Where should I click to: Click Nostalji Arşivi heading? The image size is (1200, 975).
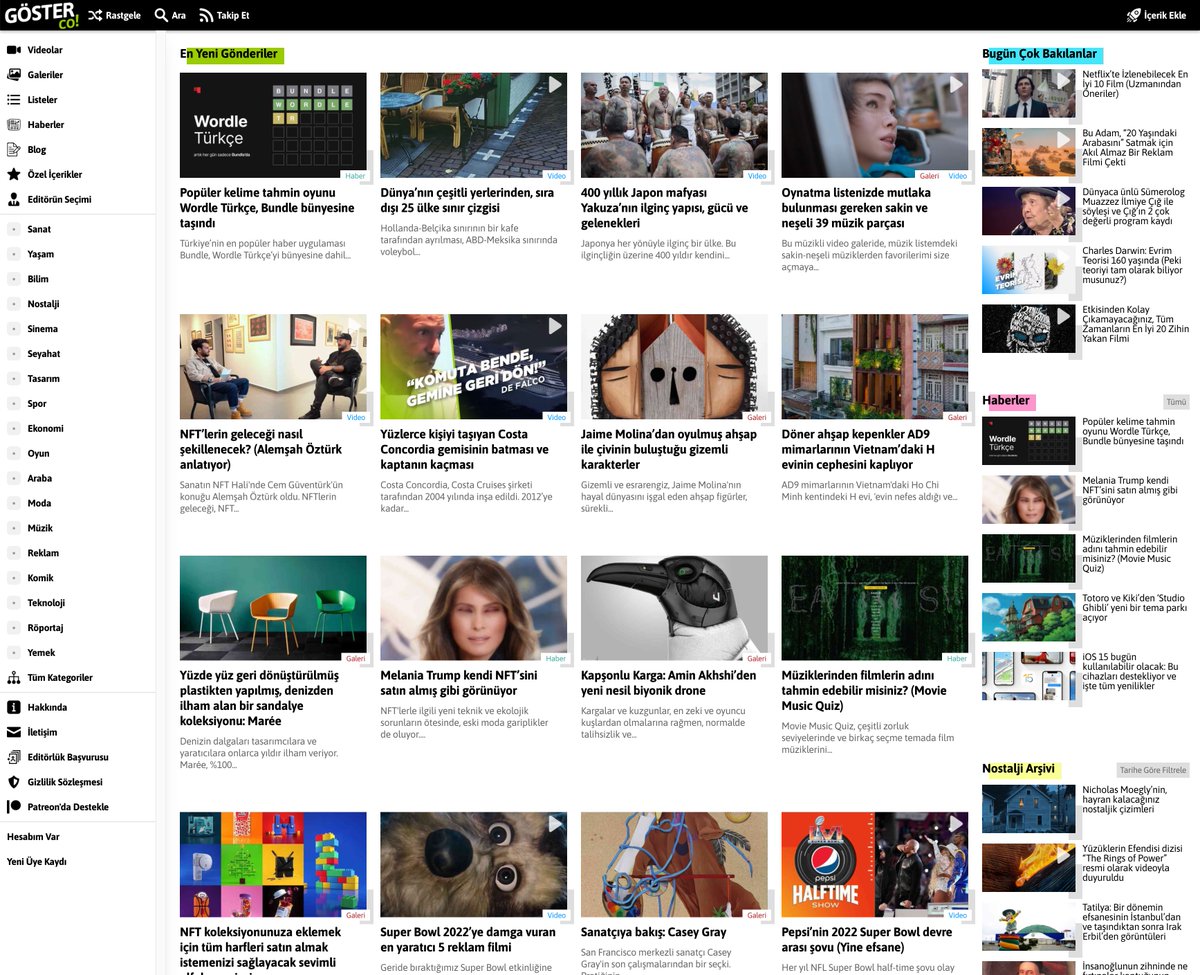pos(1018,769)
